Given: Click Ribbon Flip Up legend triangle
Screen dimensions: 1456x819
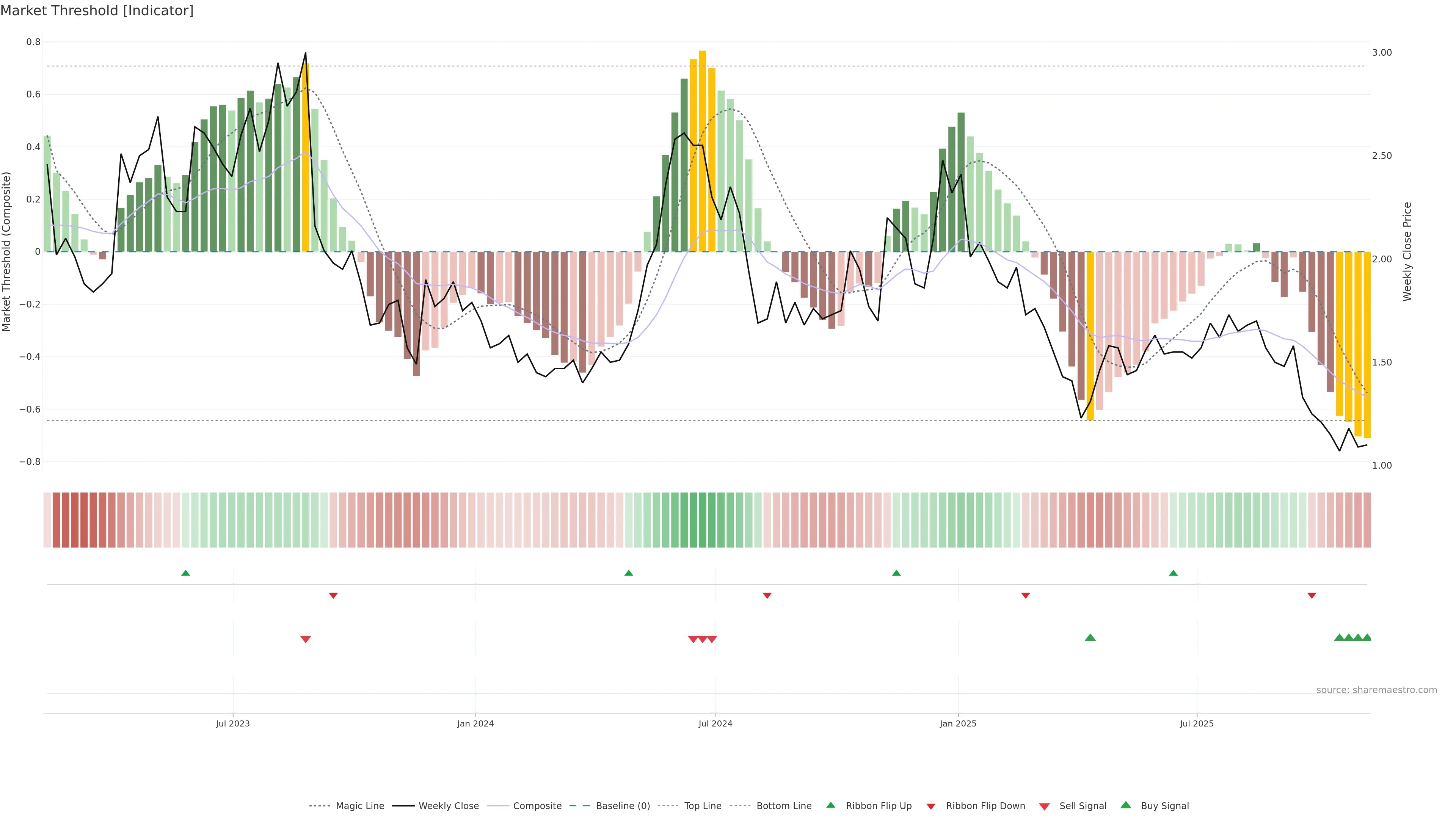Looking at the screenshot, I should click(x=830, y=805).
